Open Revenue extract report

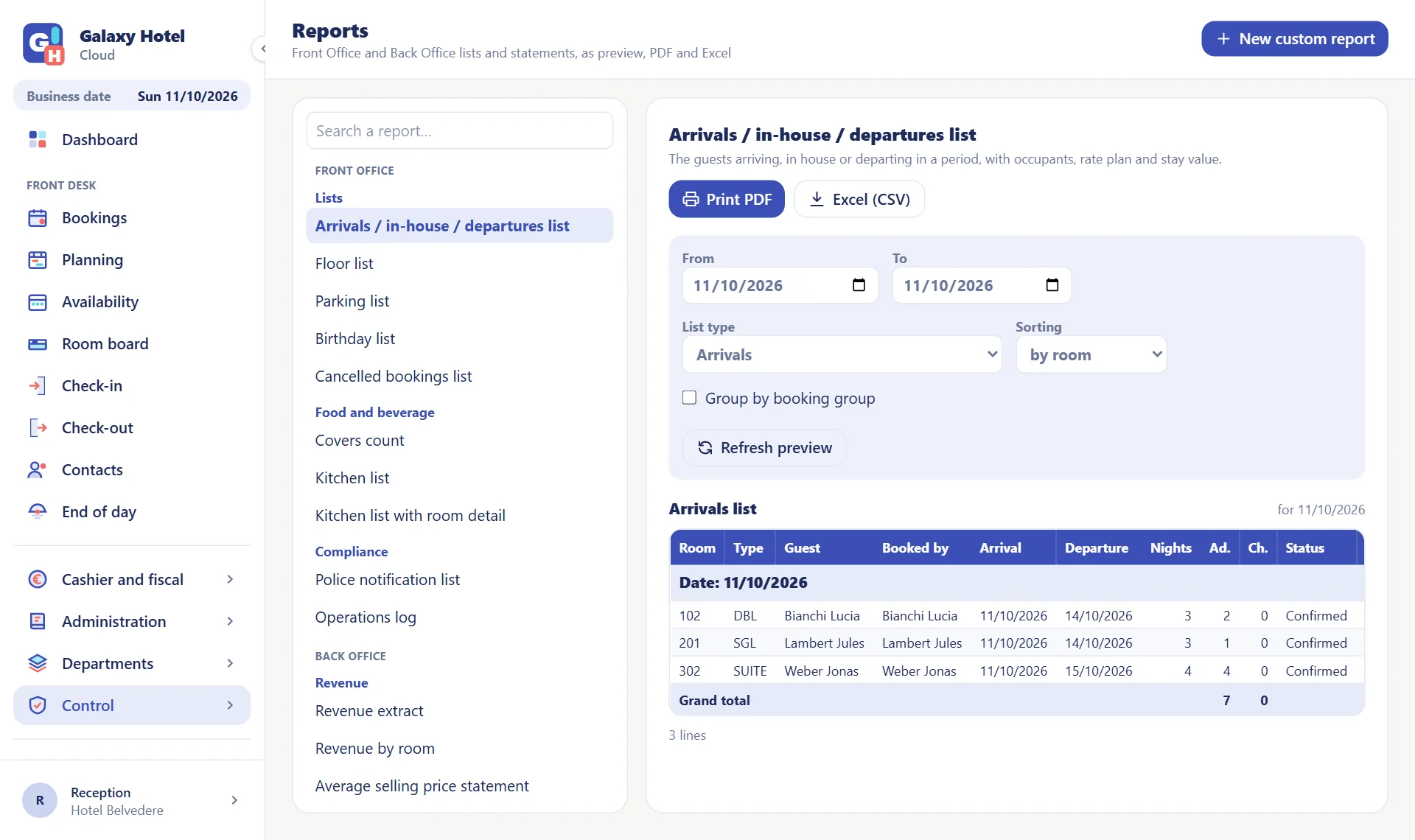tap(460, 711)
